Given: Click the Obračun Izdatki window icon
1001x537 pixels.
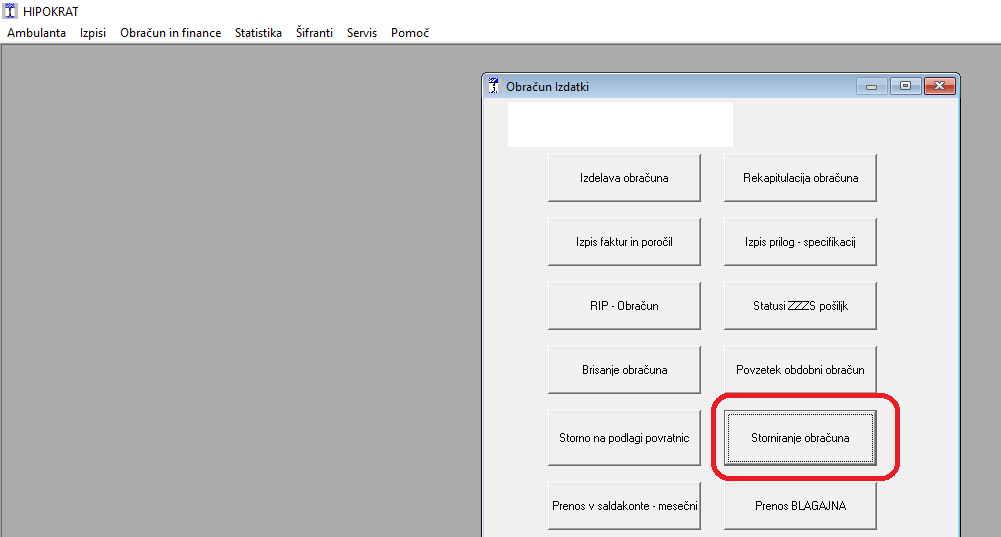Looking at the screenshot, I should click(493, 86).
